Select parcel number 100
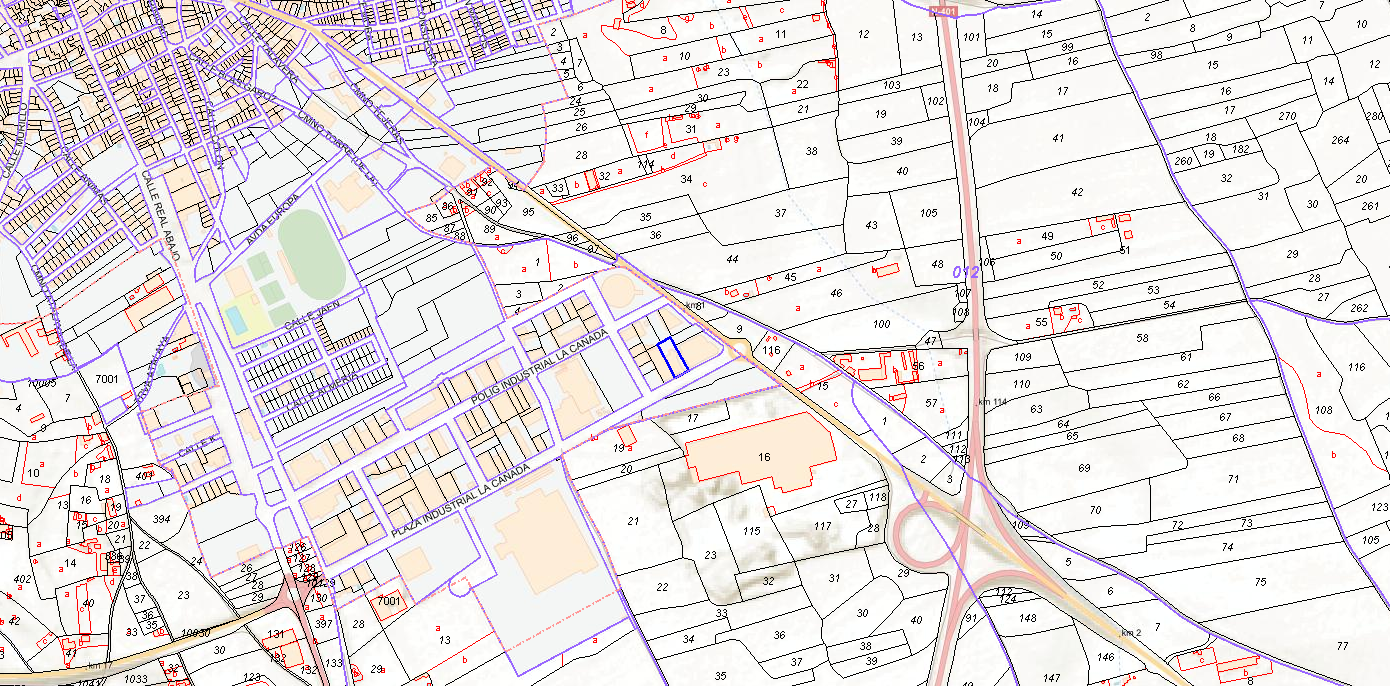This screenshot has width=1390, height=686. point(881,324)
